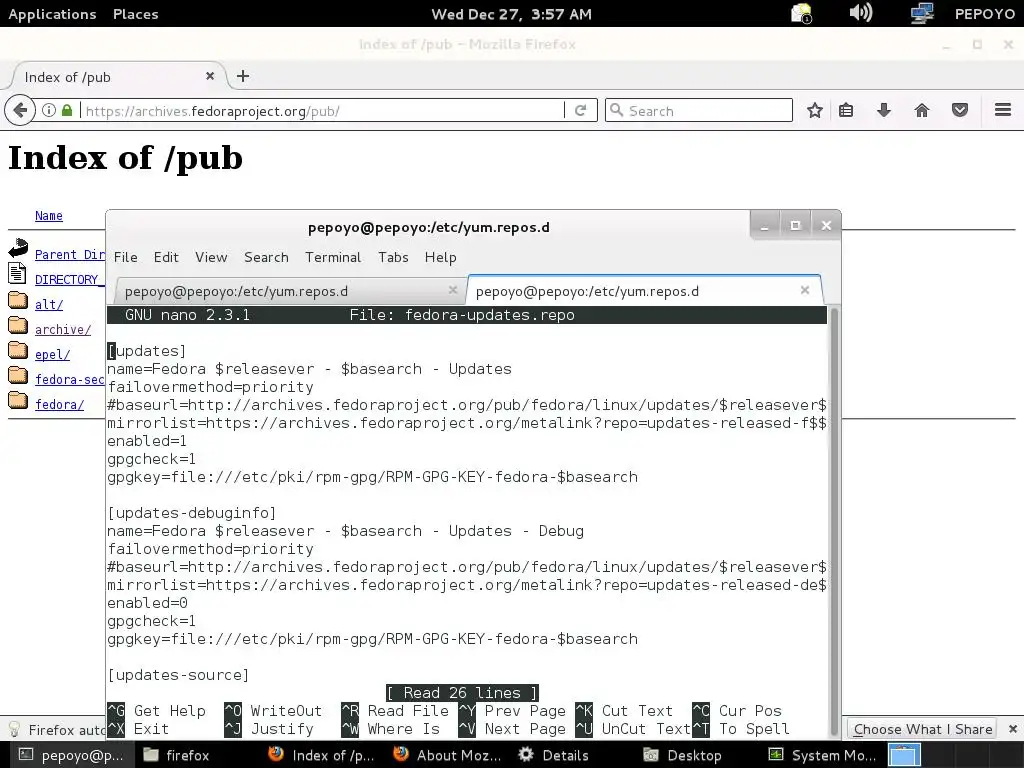Open PEPOYO user menu
This screenshot has width=1024, height=768.
985,14
